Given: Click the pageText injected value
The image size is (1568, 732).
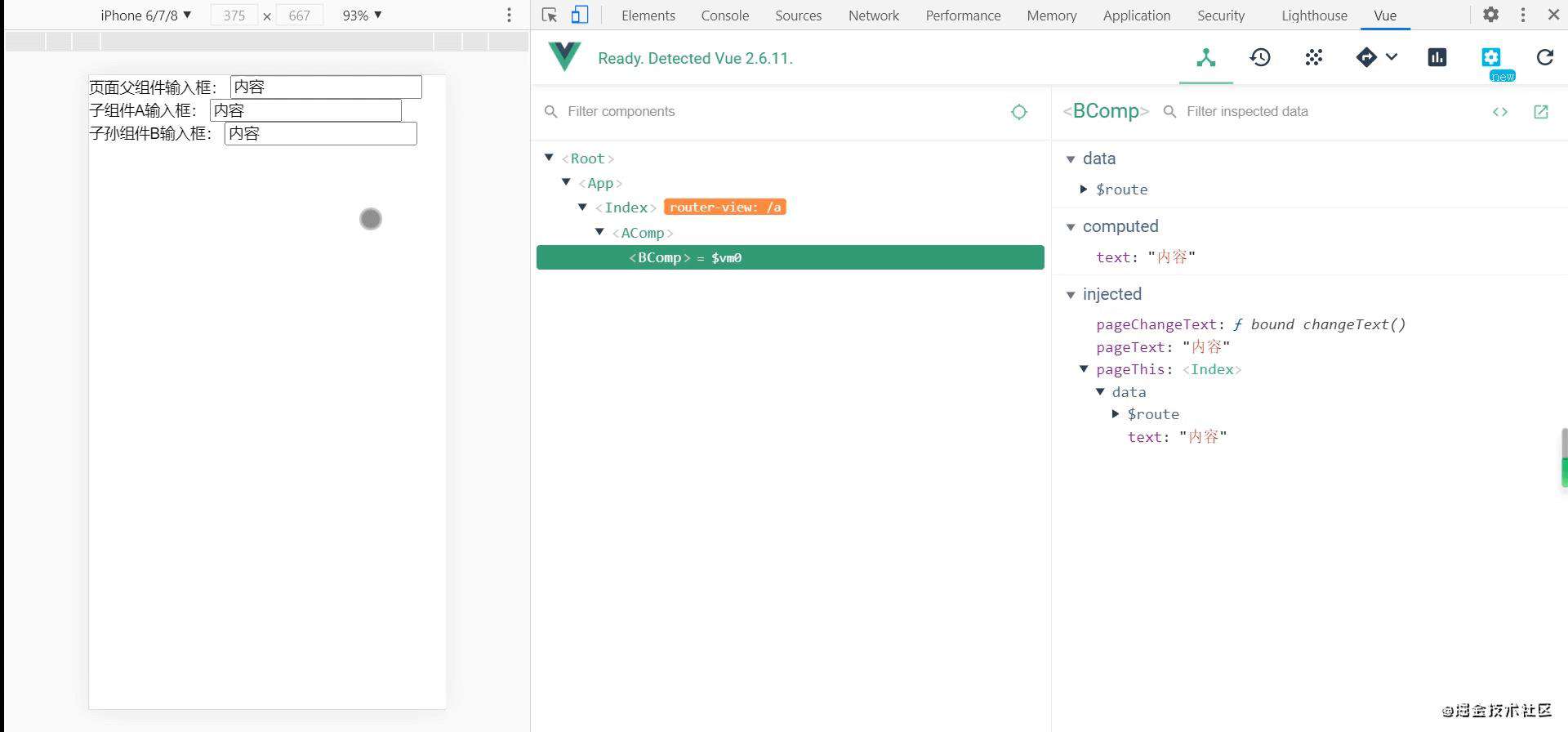Looking at the screenshot, I should [x=1206, y=347].
